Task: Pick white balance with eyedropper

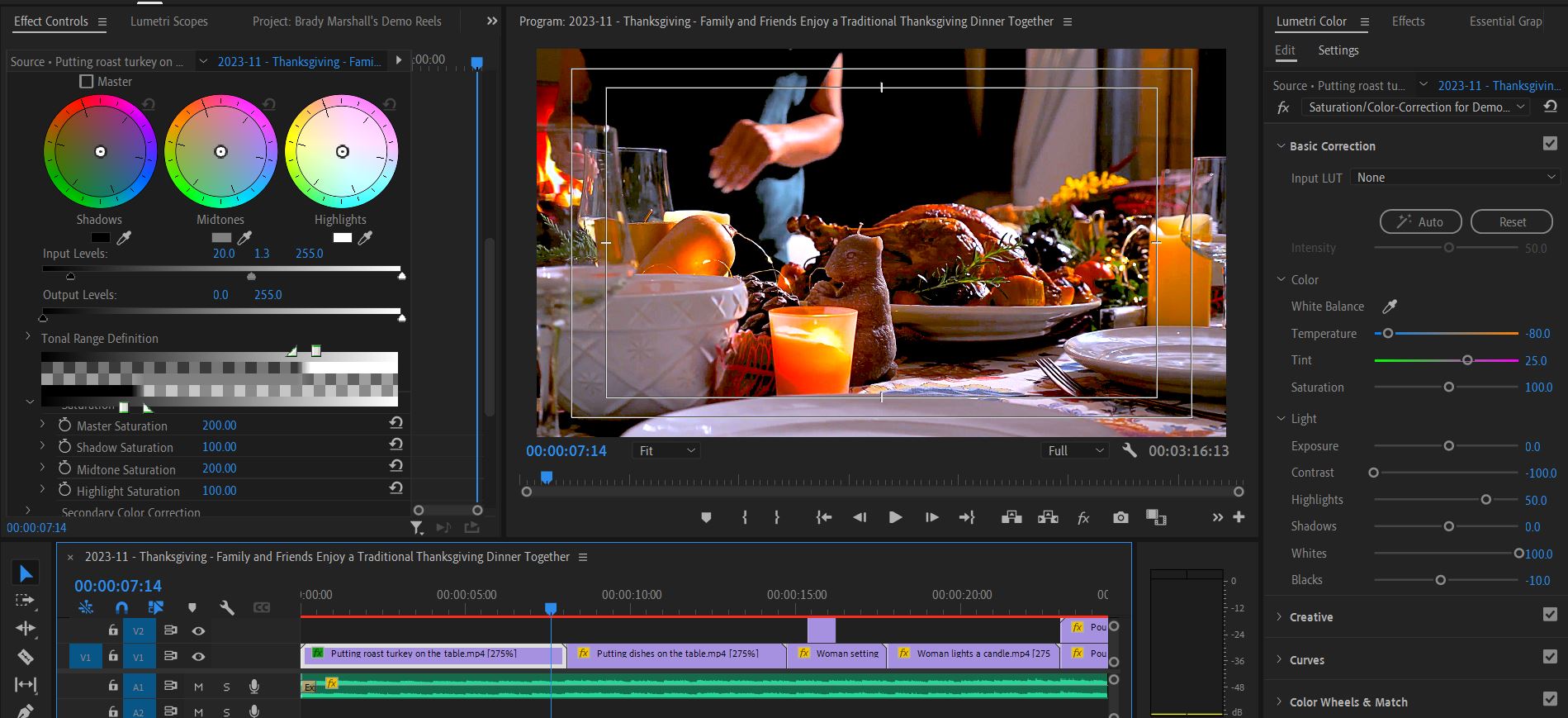Action: 1390,307
